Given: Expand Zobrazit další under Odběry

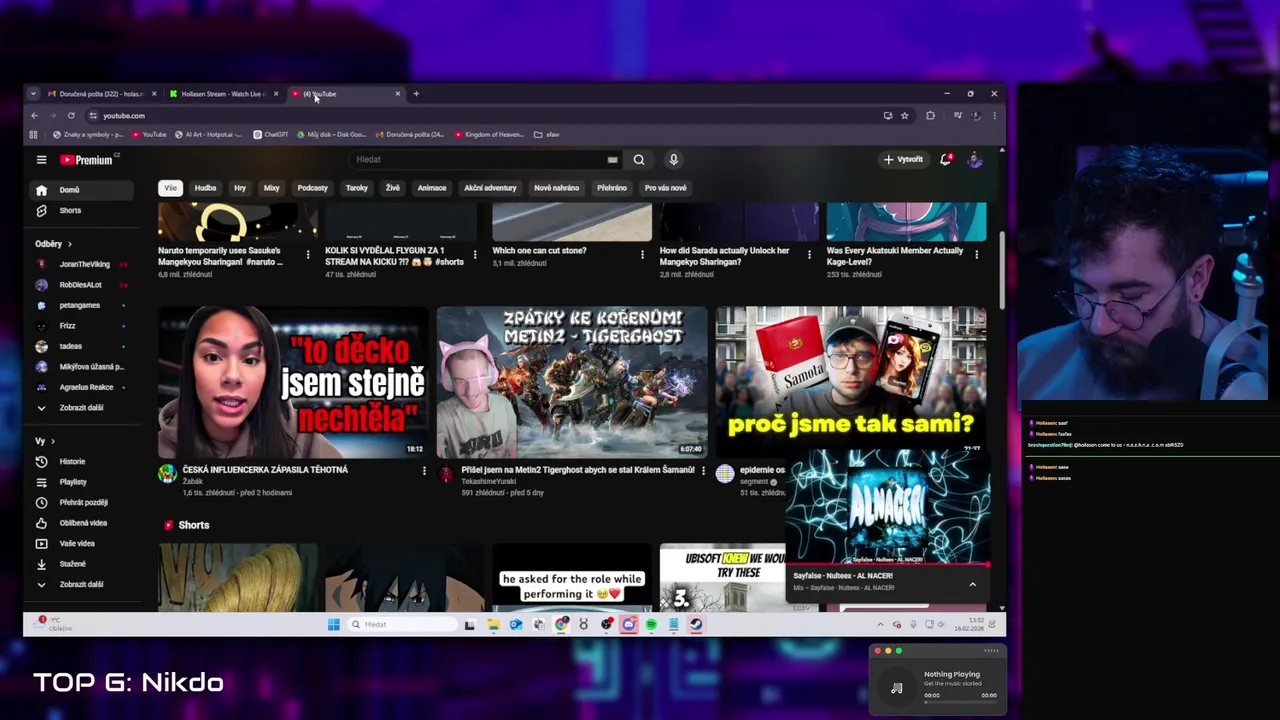Looking at the screenshot, I should pyautogui.click(x=83, y=407).
